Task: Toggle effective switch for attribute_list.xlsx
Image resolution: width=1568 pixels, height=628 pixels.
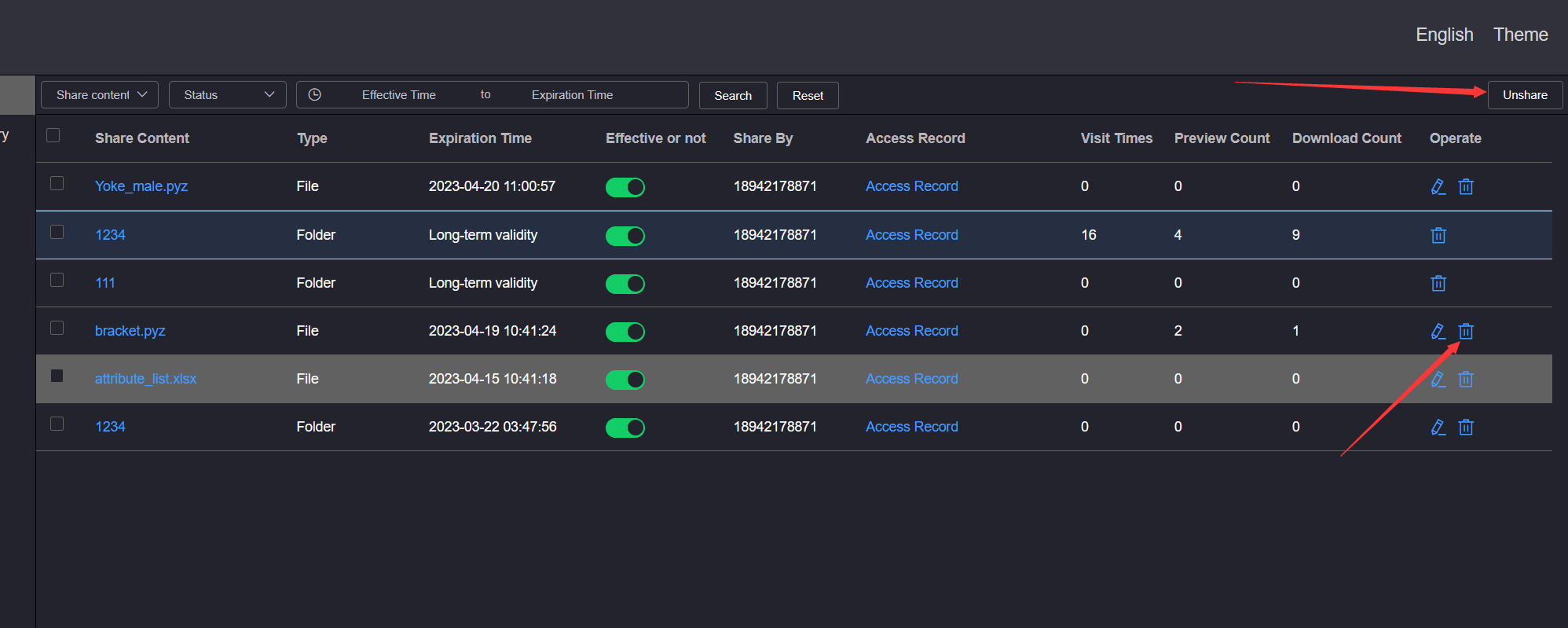Action: (625, 380)
